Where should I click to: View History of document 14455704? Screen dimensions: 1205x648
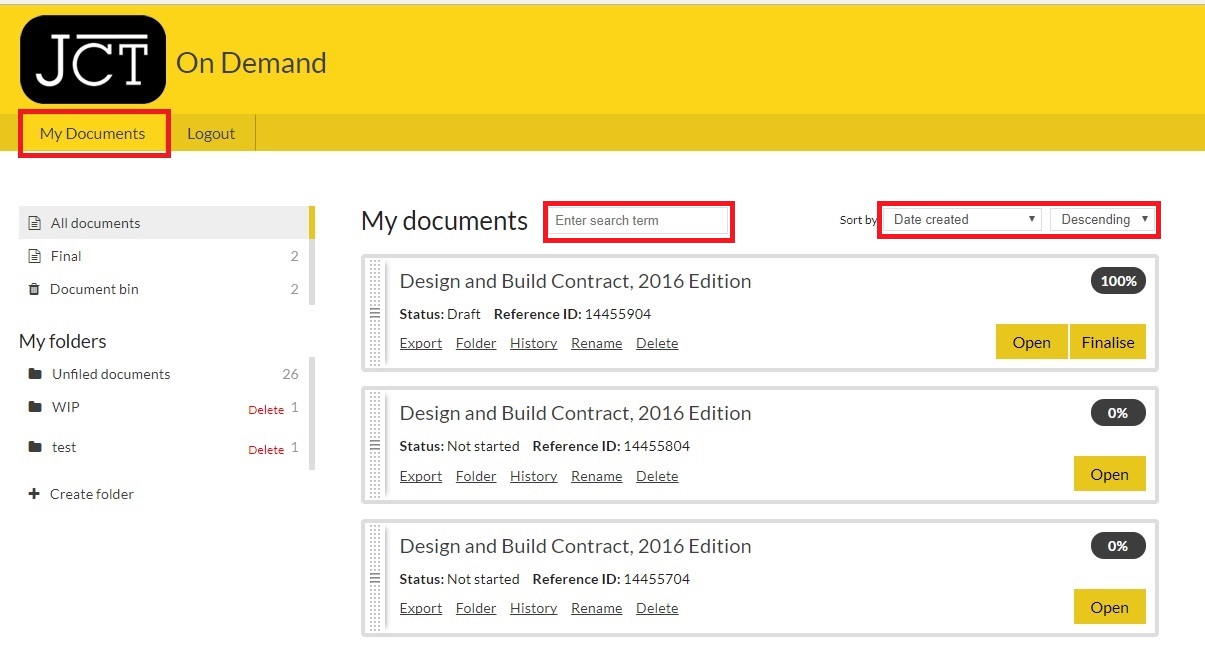click(533, 608)
